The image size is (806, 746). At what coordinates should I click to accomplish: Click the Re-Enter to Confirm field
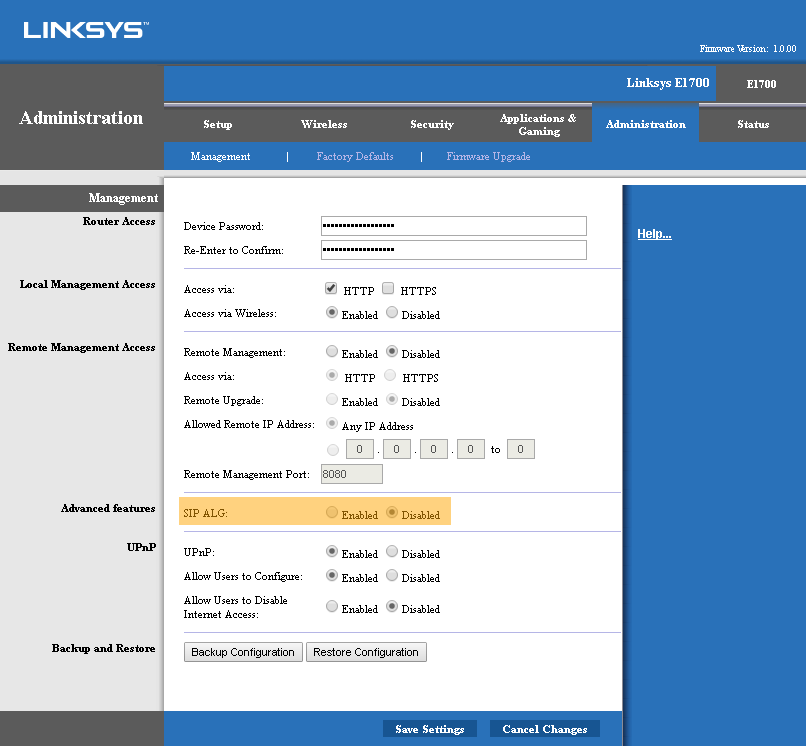point(454,250)
